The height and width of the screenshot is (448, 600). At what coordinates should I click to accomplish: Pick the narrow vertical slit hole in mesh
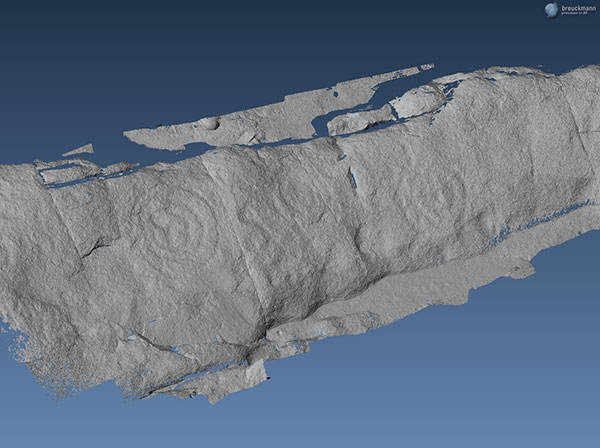coord(351,178)
